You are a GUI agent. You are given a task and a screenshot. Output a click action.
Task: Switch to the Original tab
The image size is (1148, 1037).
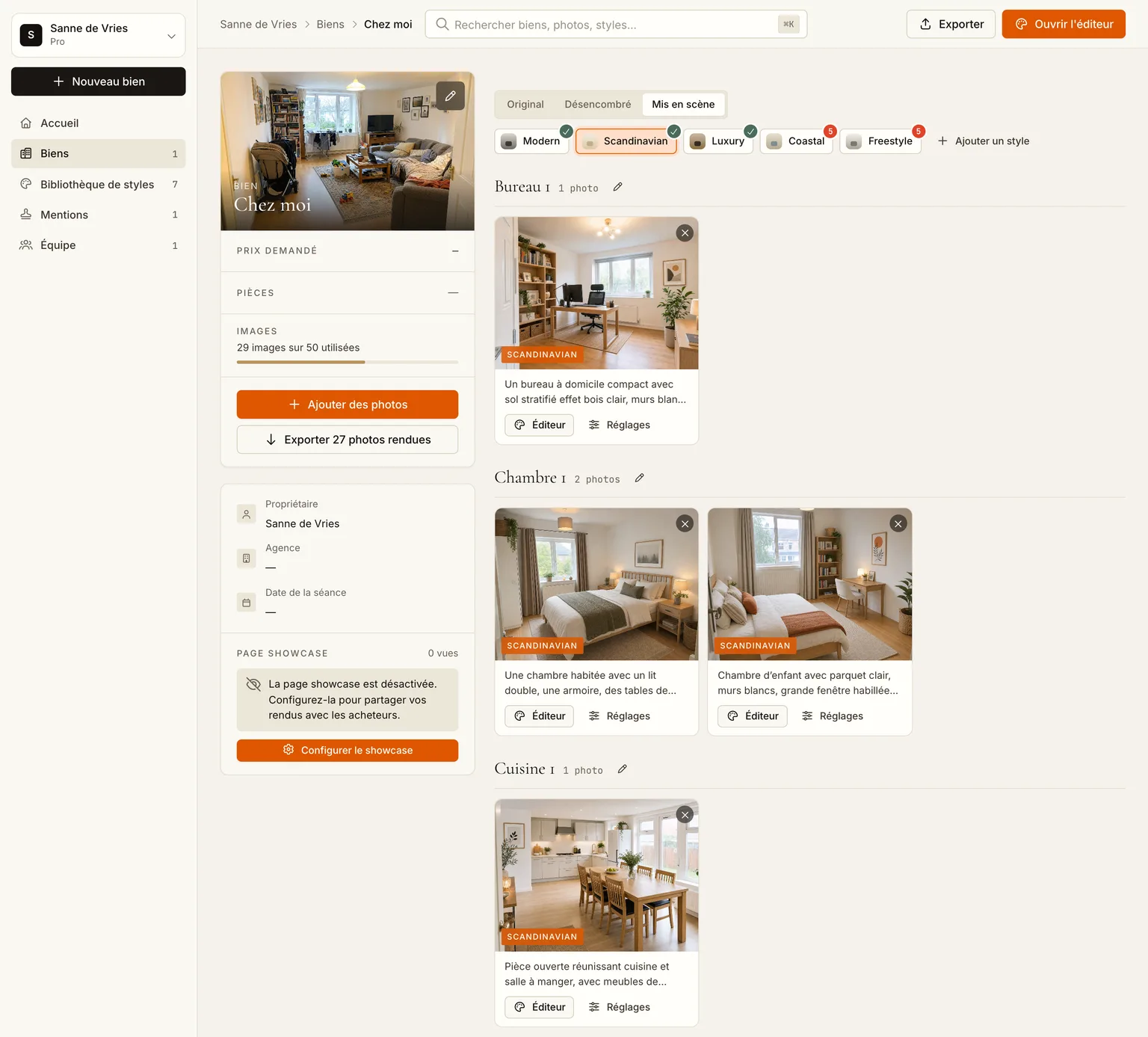click(x=525, y=105)
